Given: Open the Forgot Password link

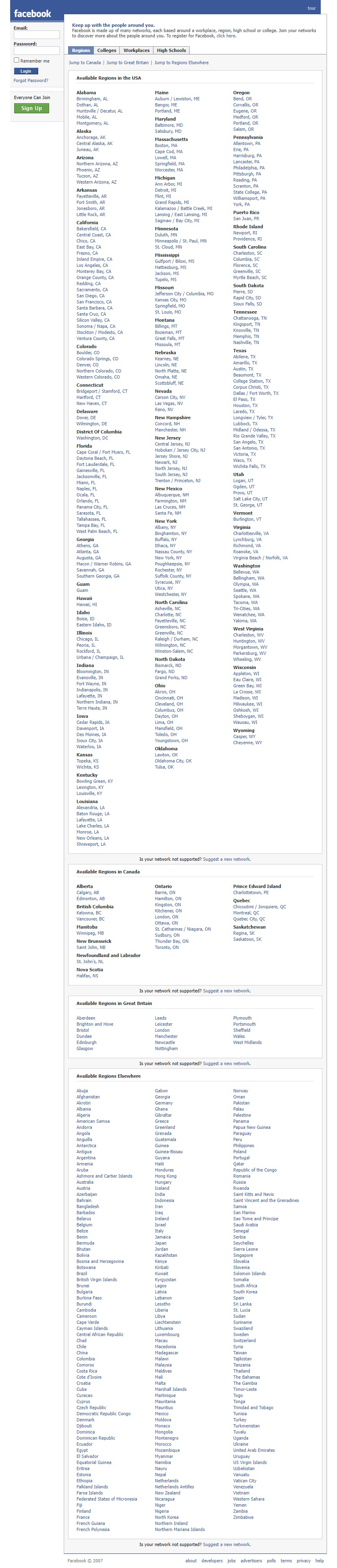Looking at the screenshot, I should [x=31, y=80].
